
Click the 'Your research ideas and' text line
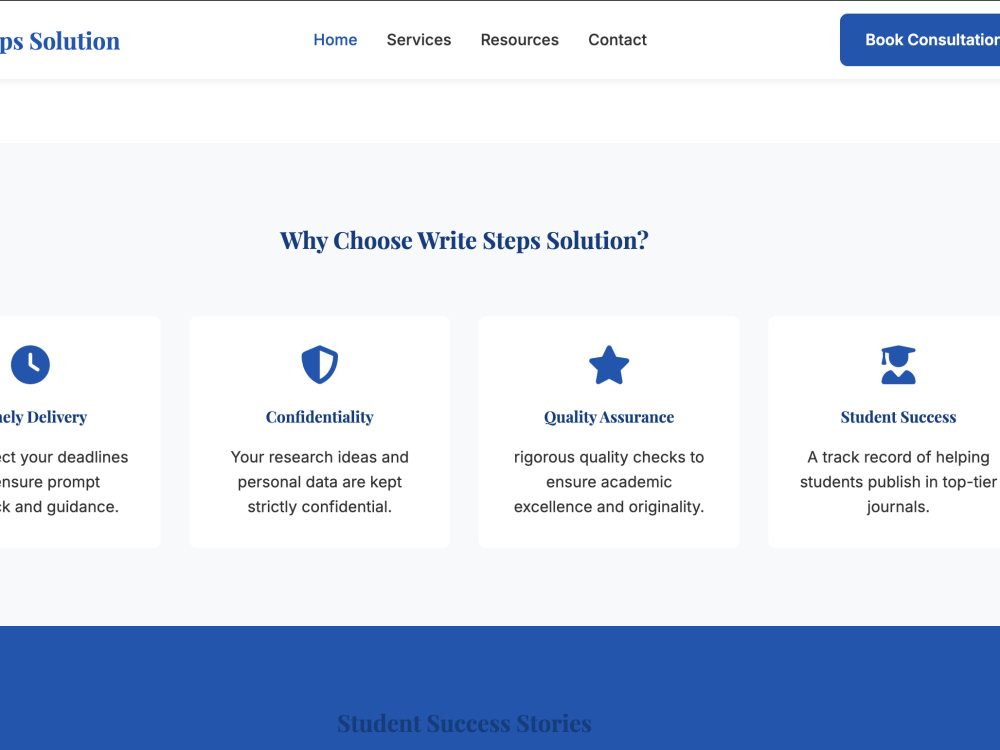[x=320, y=457]
